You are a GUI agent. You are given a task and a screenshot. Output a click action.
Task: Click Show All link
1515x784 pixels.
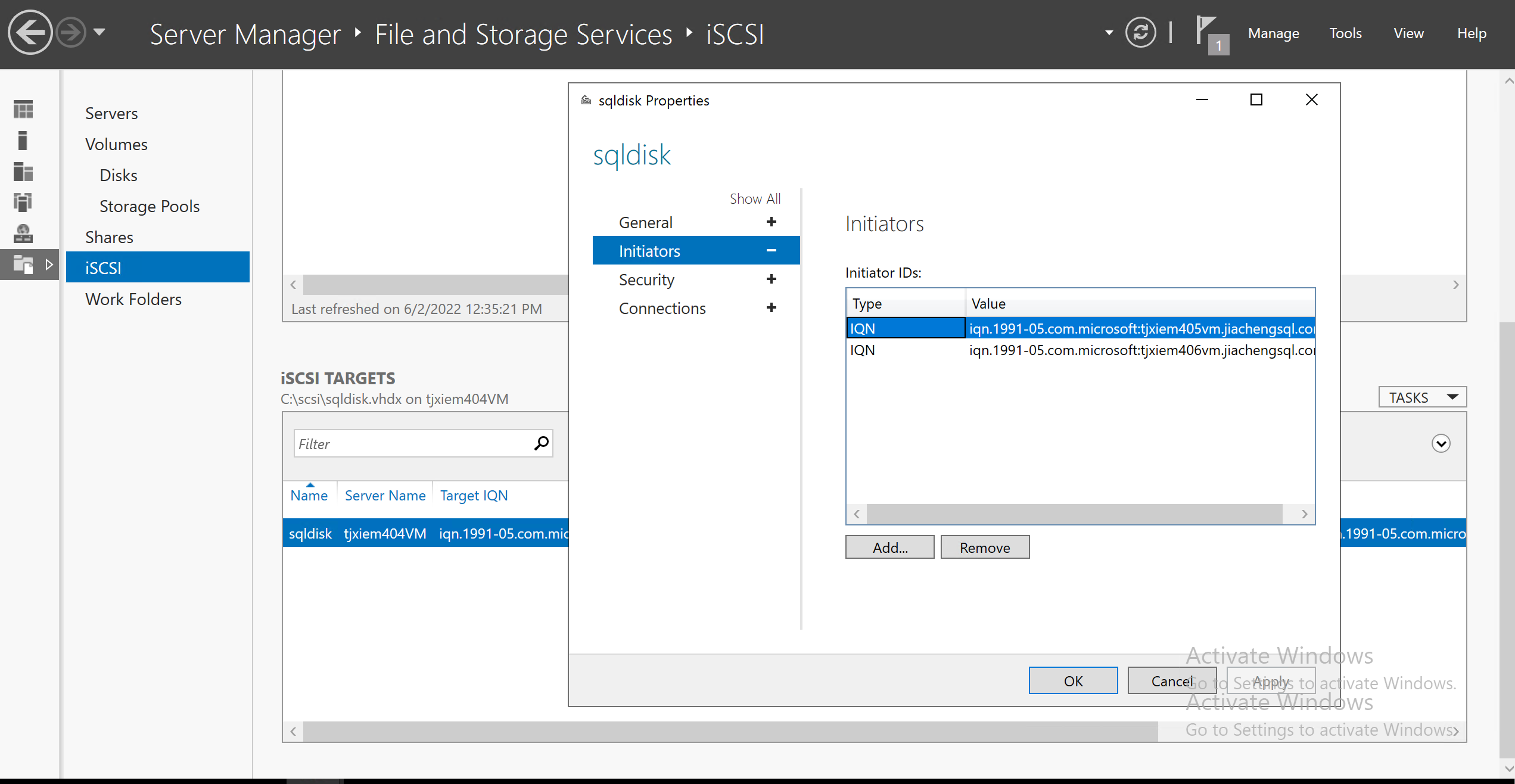point(755,199)
